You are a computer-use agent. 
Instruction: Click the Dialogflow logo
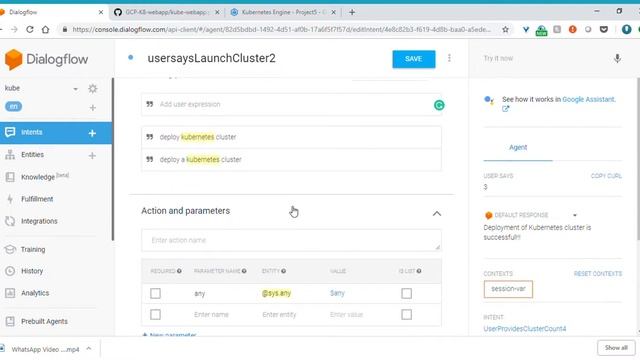[x=46, y=59]
